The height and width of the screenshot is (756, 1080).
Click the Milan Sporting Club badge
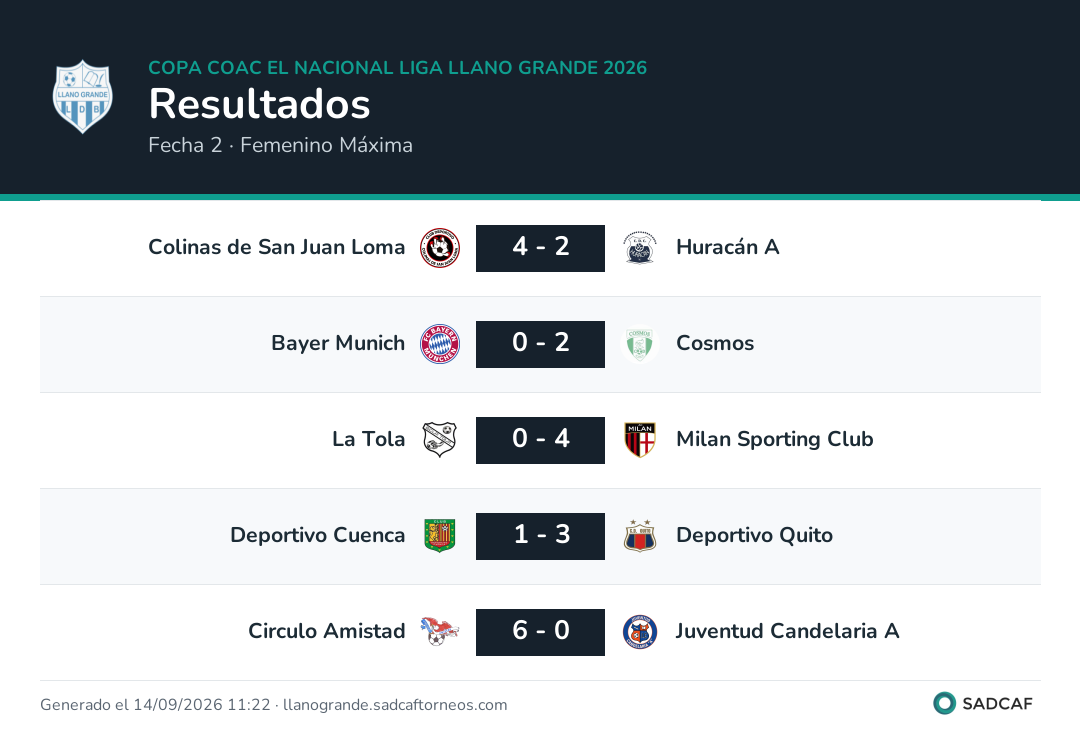640,439
